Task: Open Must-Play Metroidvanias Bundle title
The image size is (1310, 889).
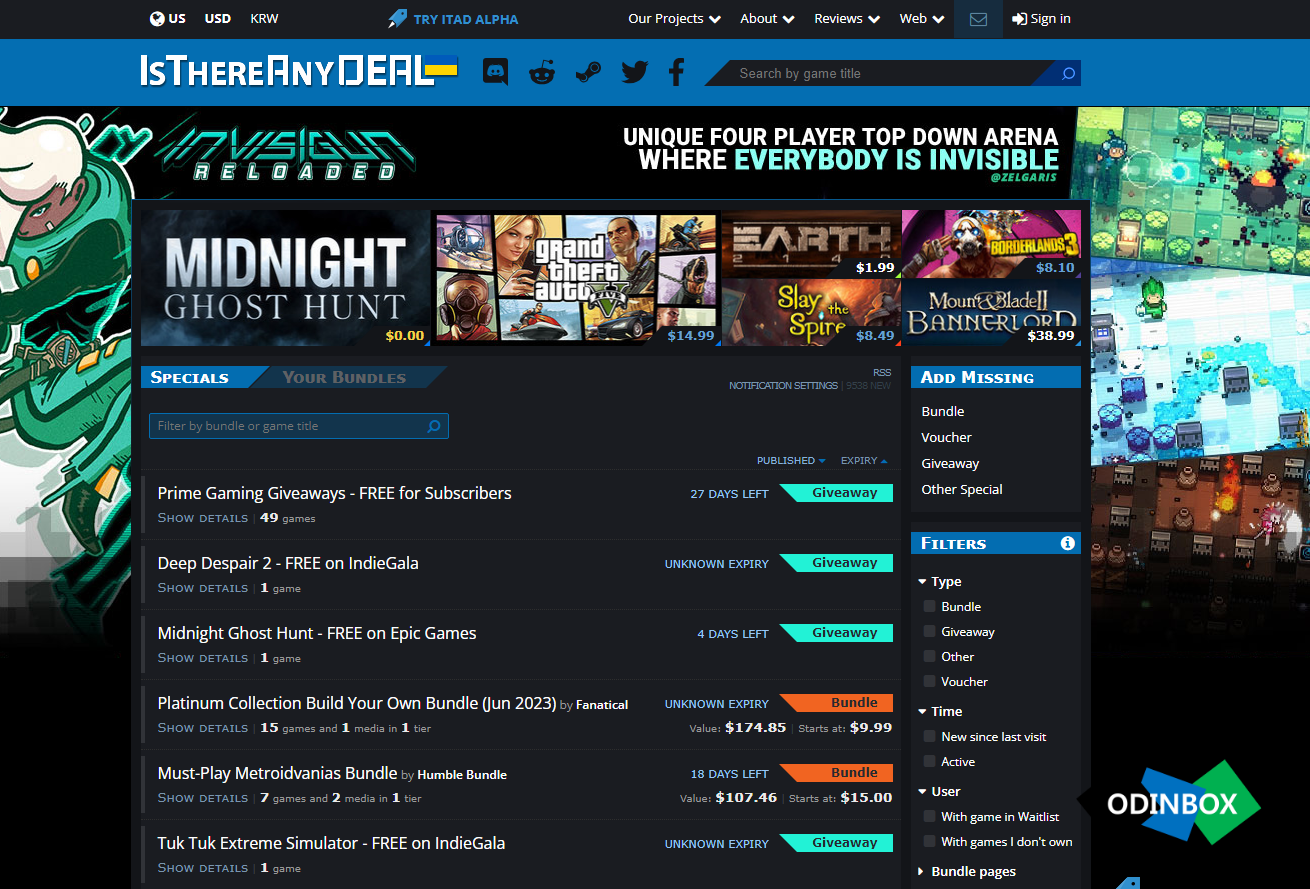Action: [277, 773]
